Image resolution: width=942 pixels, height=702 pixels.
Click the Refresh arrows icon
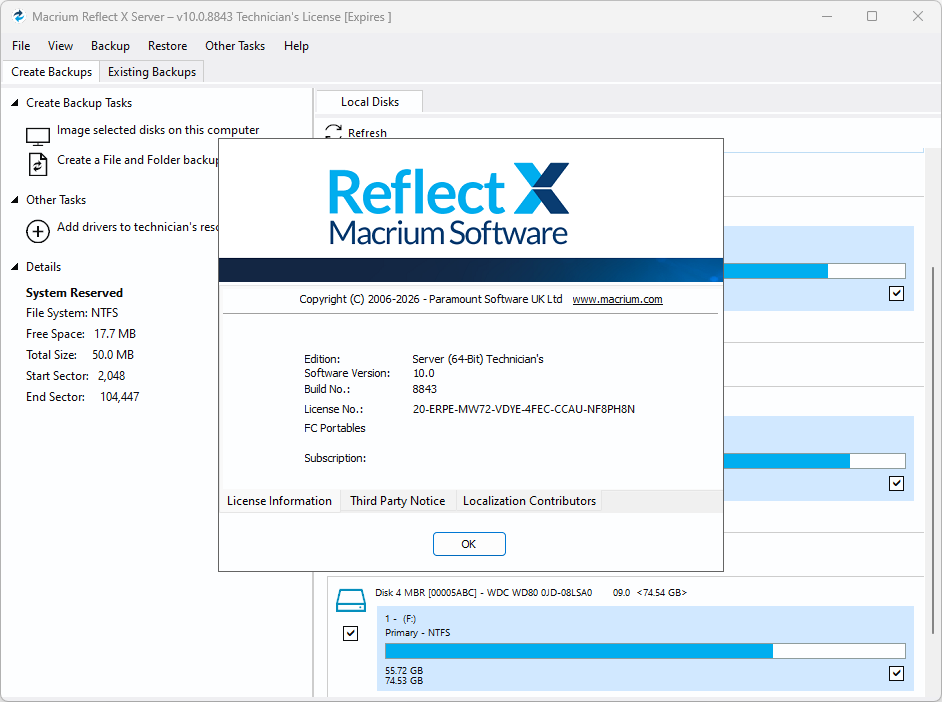(333, 131)
